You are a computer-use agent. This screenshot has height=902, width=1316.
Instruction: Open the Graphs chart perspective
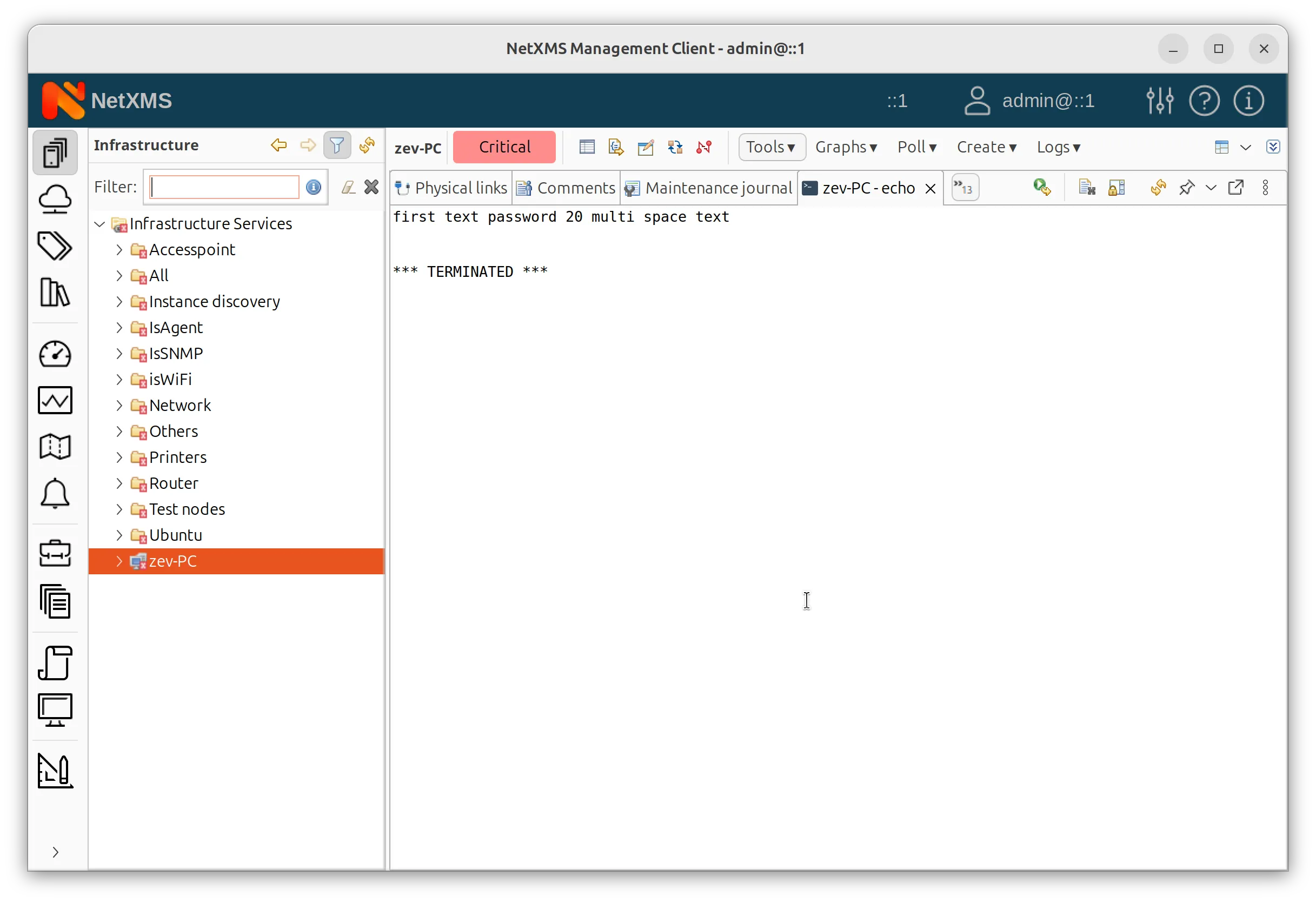click(55, 400)
